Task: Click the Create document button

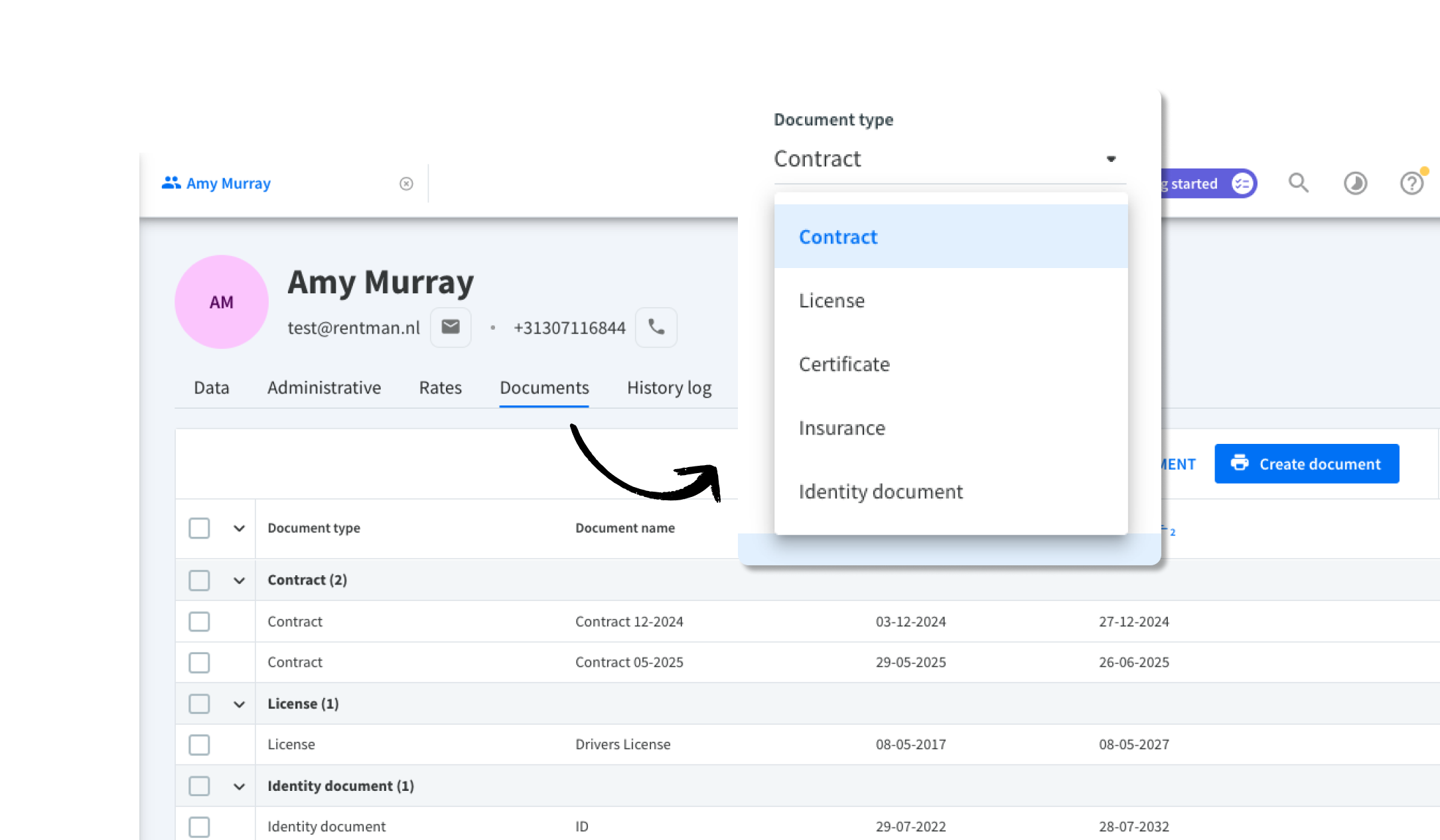Action: [1307, 464]
